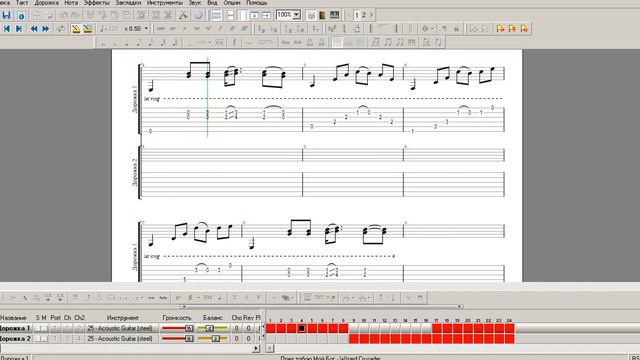Select page 1 in page navigator
This screenshot has height=360, width=640.
[x=357, y=15]
